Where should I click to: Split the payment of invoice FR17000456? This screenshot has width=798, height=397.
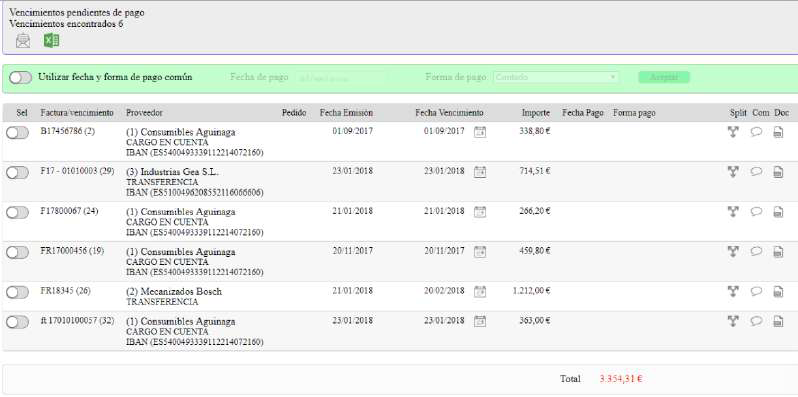pyautogui.click(x=733, y=251)
